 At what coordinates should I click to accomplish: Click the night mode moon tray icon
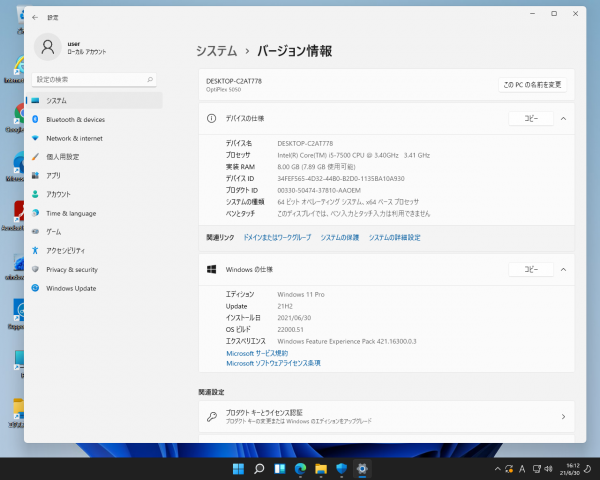(587, 469)
